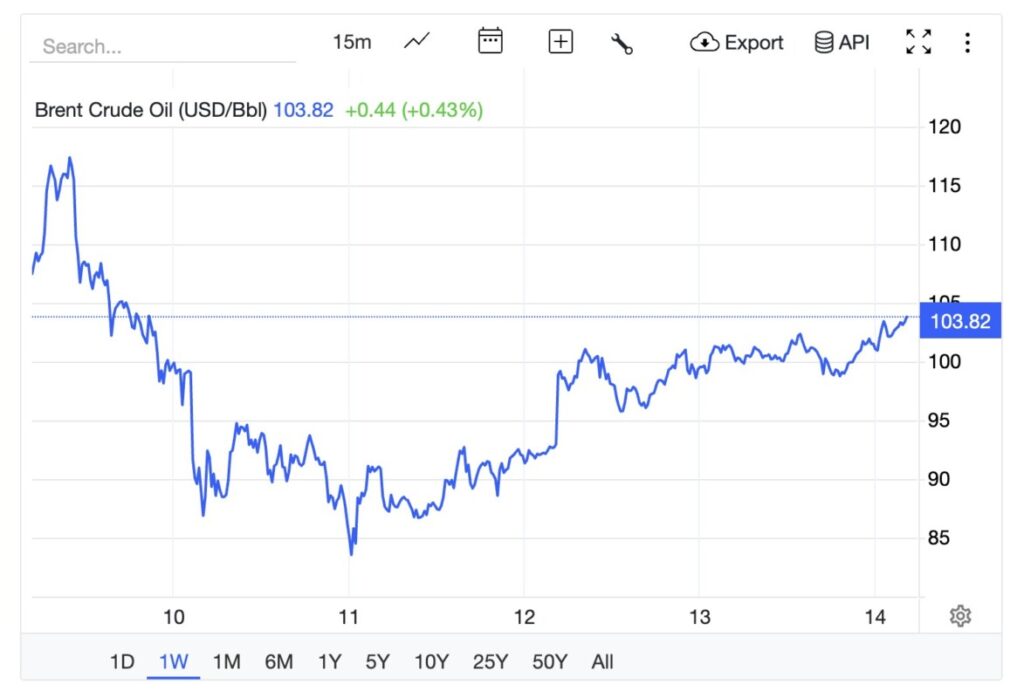
Task: Open the calendar date selector icon
Action: tap(489, 41)
